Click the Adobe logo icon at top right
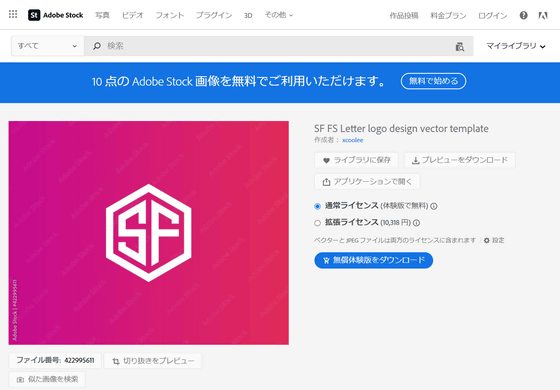Image resolution: width=560 pixels, height=390 pixels. tap(543, 15)
